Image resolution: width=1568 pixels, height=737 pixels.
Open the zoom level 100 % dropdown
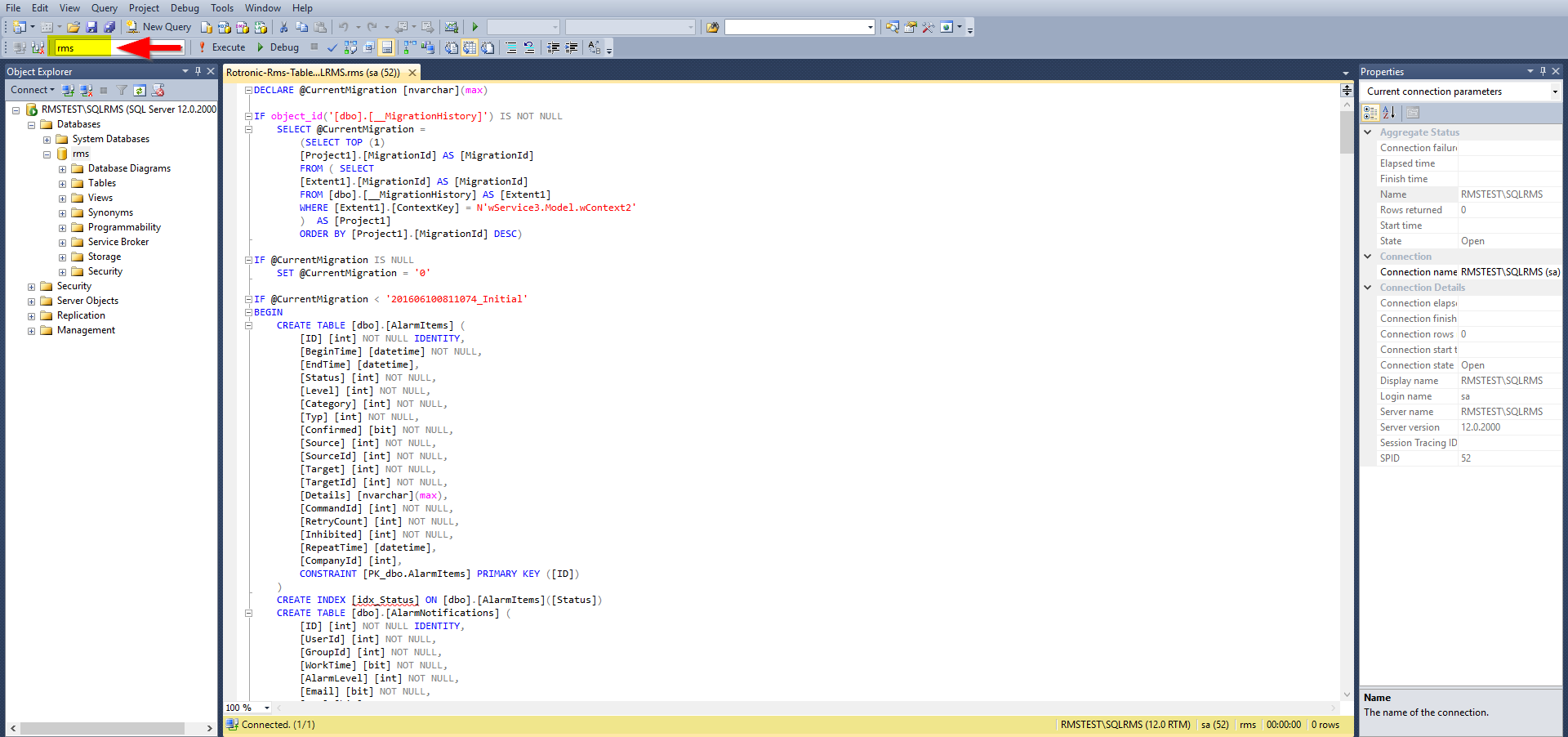[267, 708]
